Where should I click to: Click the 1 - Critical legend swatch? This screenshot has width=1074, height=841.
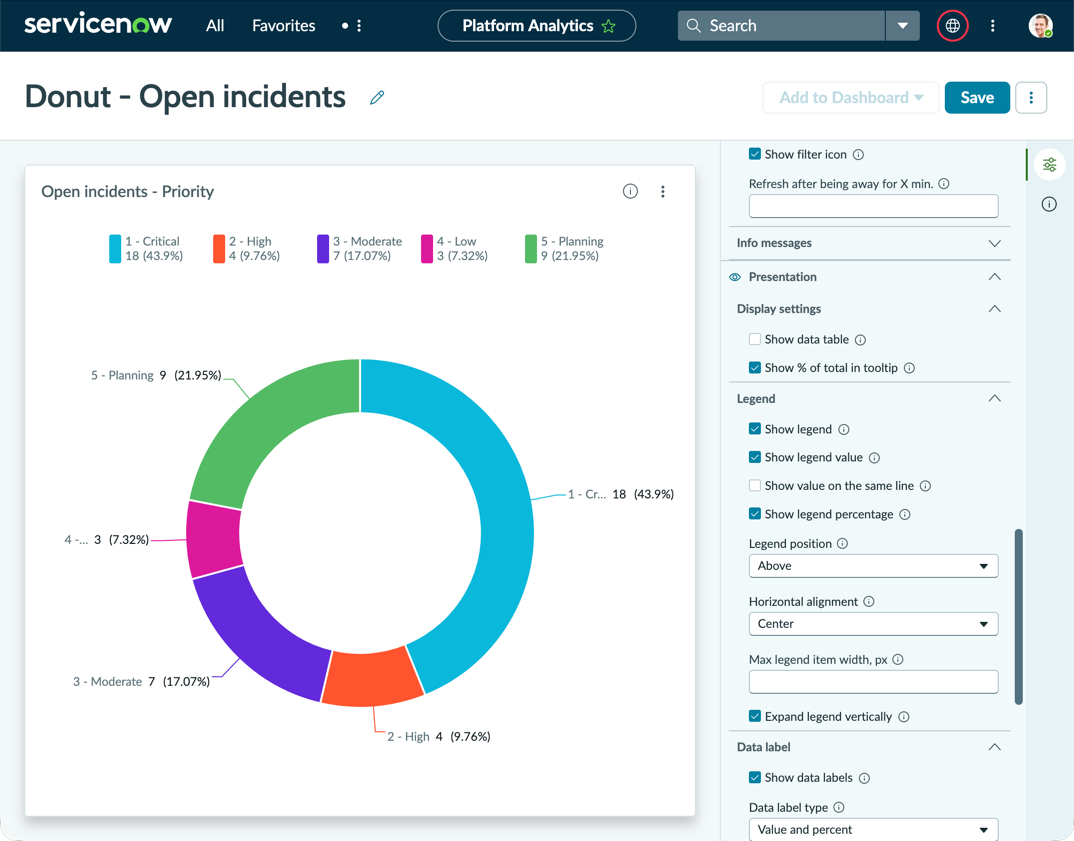tap(115, 249)
